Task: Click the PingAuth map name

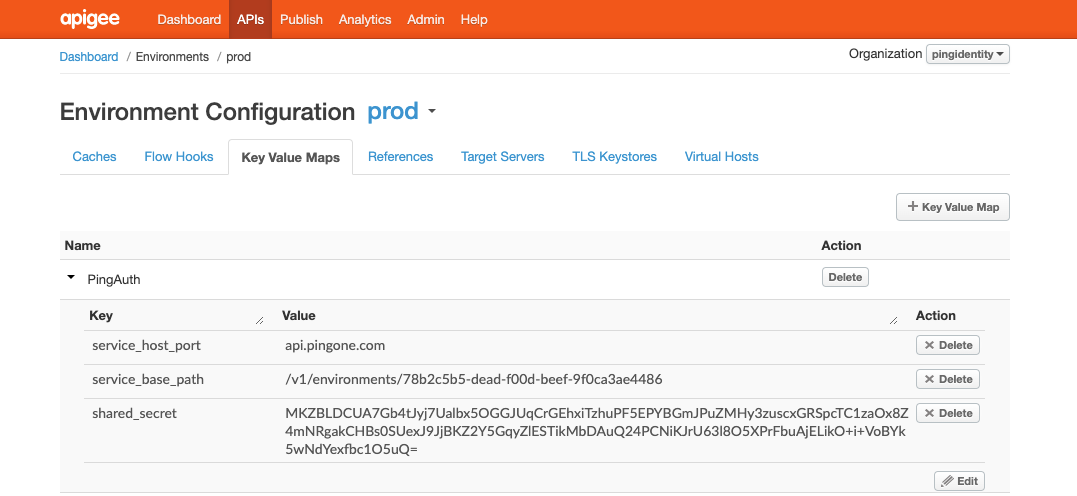Action: tap(114, 280)
